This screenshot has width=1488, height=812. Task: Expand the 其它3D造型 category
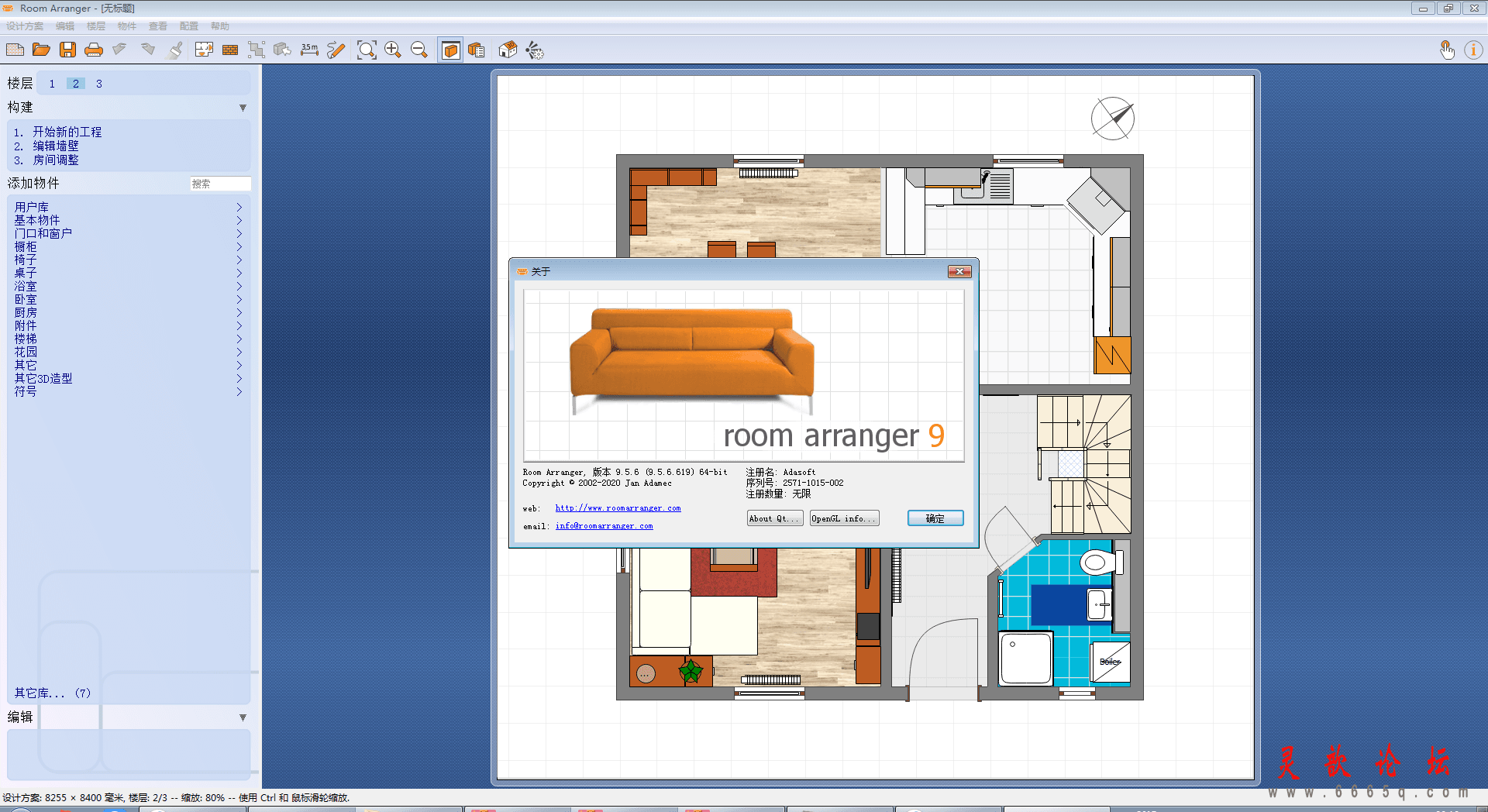coord(128,378)
